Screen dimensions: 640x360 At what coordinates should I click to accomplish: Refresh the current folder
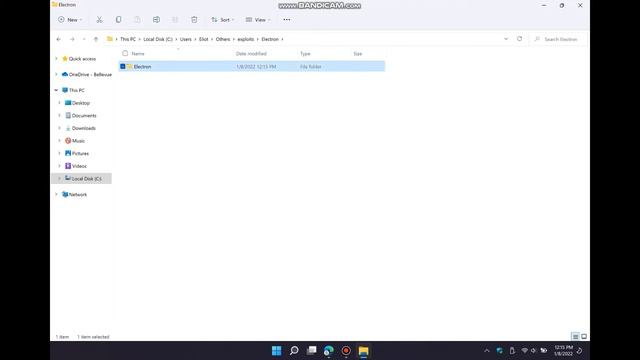coord(519,39)
